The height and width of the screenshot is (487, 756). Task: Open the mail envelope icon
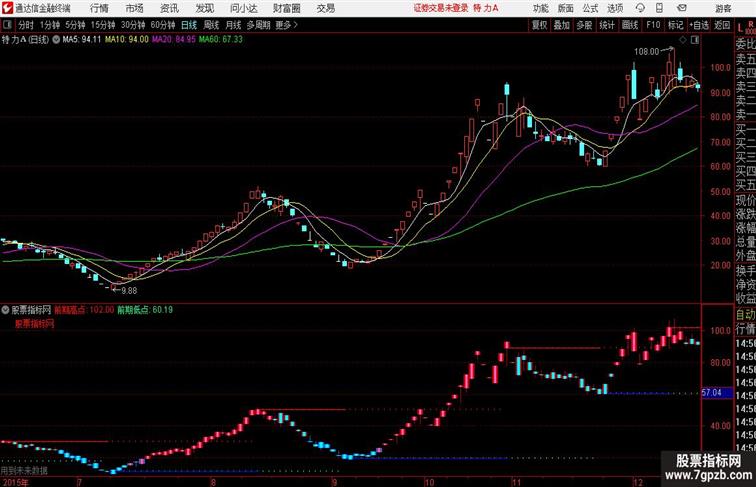pyautogui.click(x=682, y=8)
